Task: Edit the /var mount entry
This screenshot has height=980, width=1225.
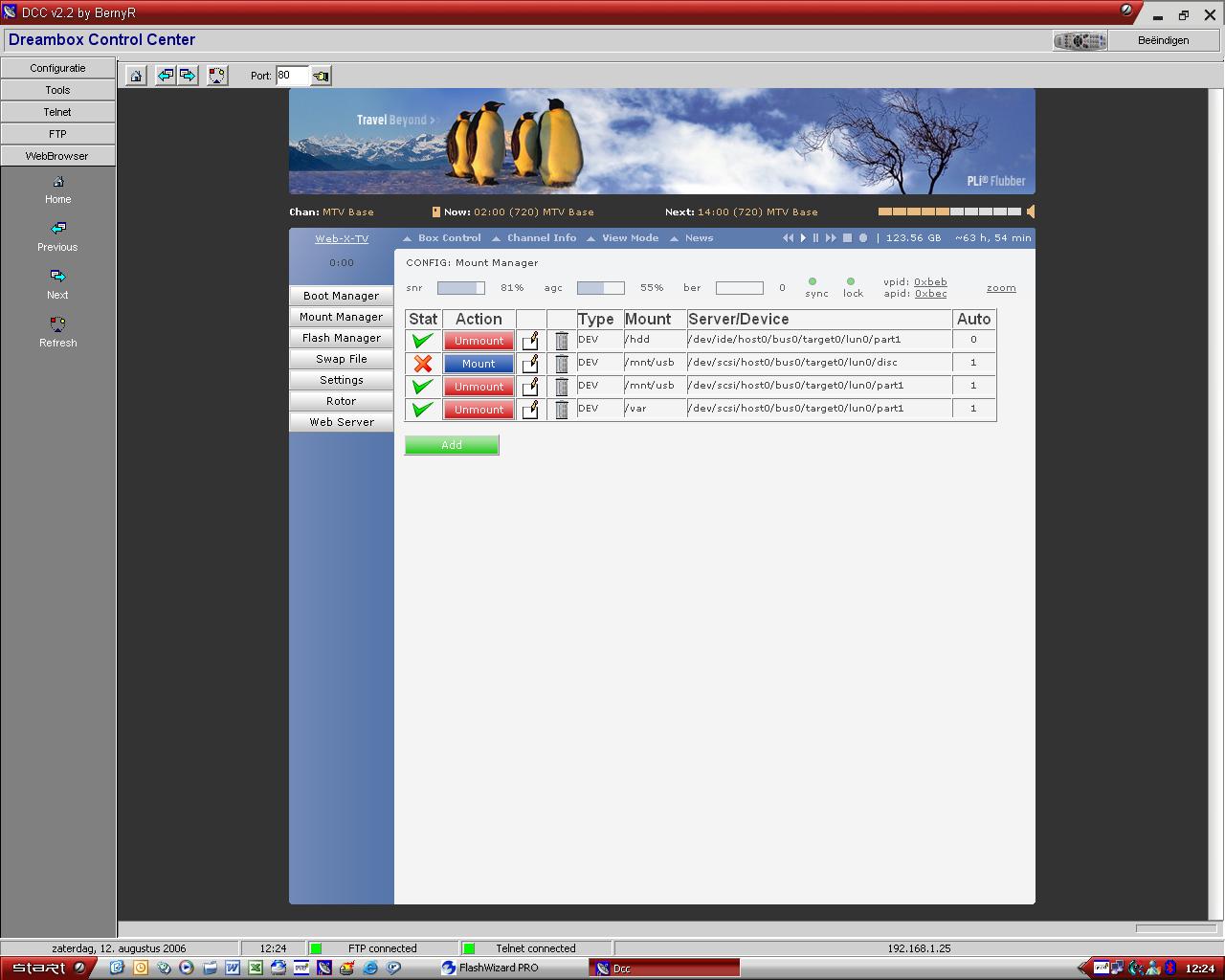Action: pyautogui.click(x=530, y=410)
